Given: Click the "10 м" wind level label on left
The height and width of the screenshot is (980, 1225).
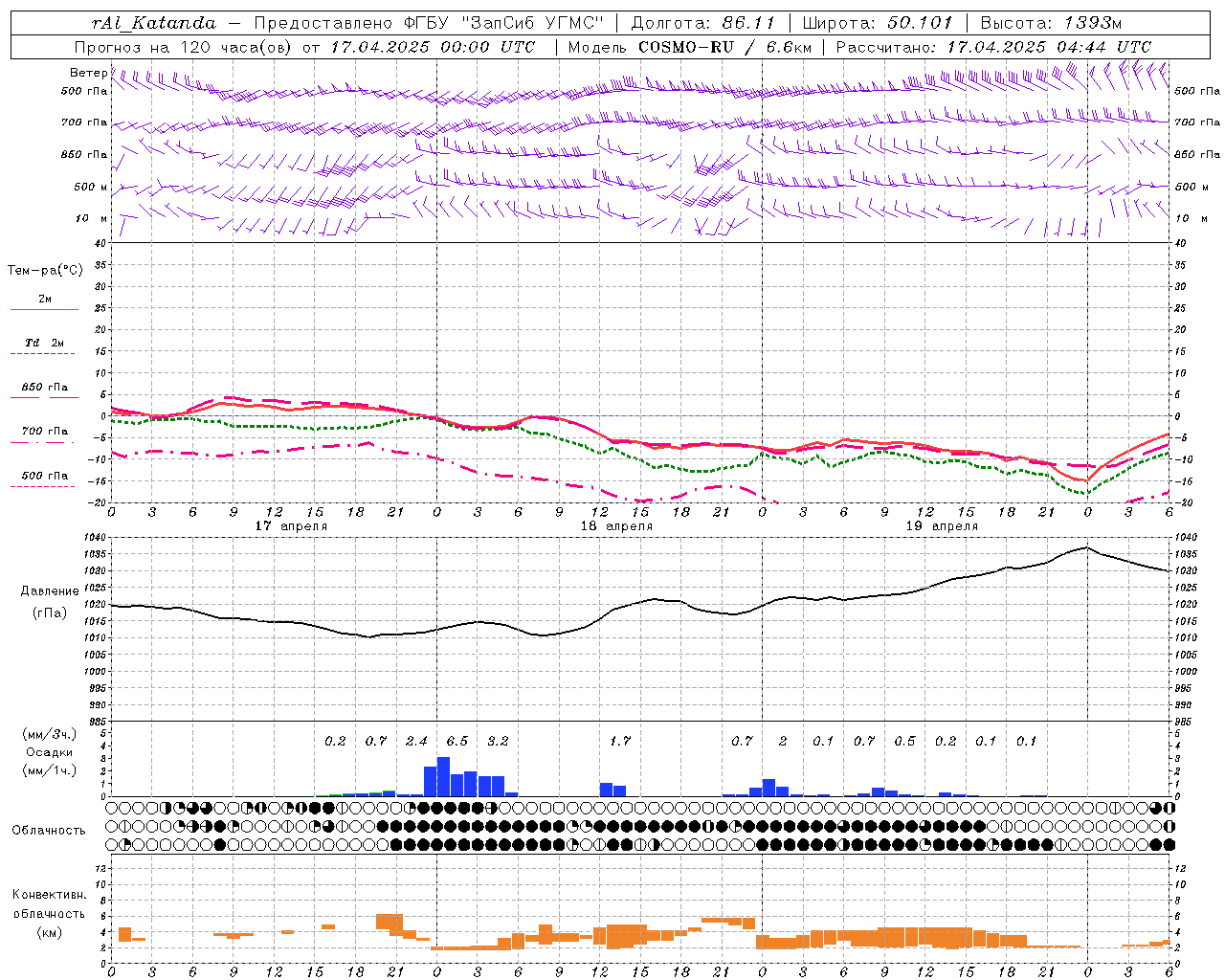Looking at the screenshot, I should click(x=92, y=218).
